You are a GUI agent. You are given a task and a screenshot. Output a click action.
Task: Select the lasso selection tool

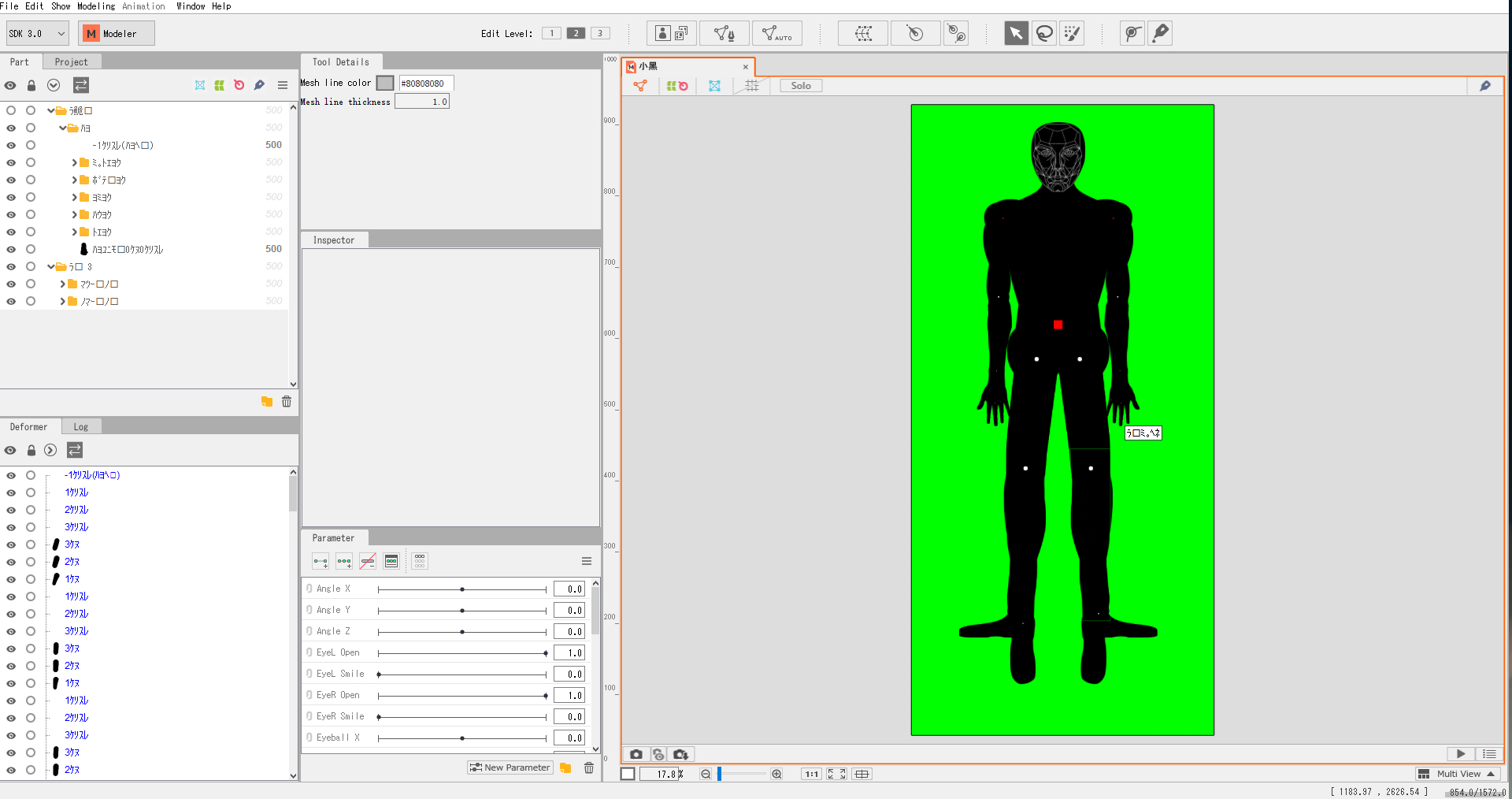click(1044, 33)
